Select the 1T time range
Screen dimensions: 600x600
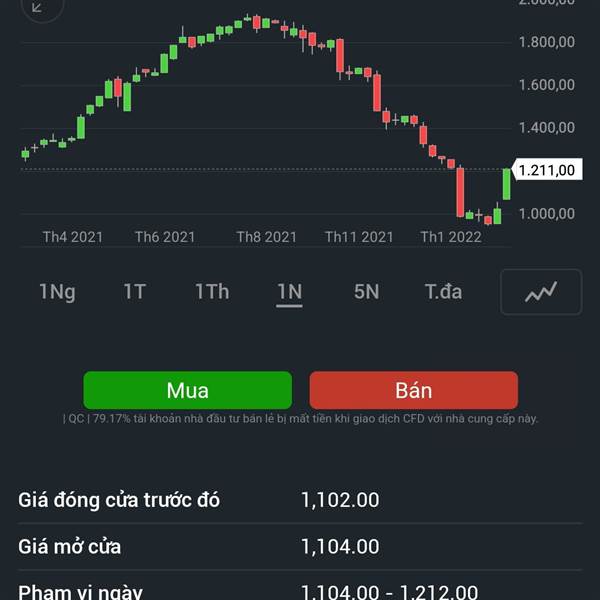click(134, 292)
